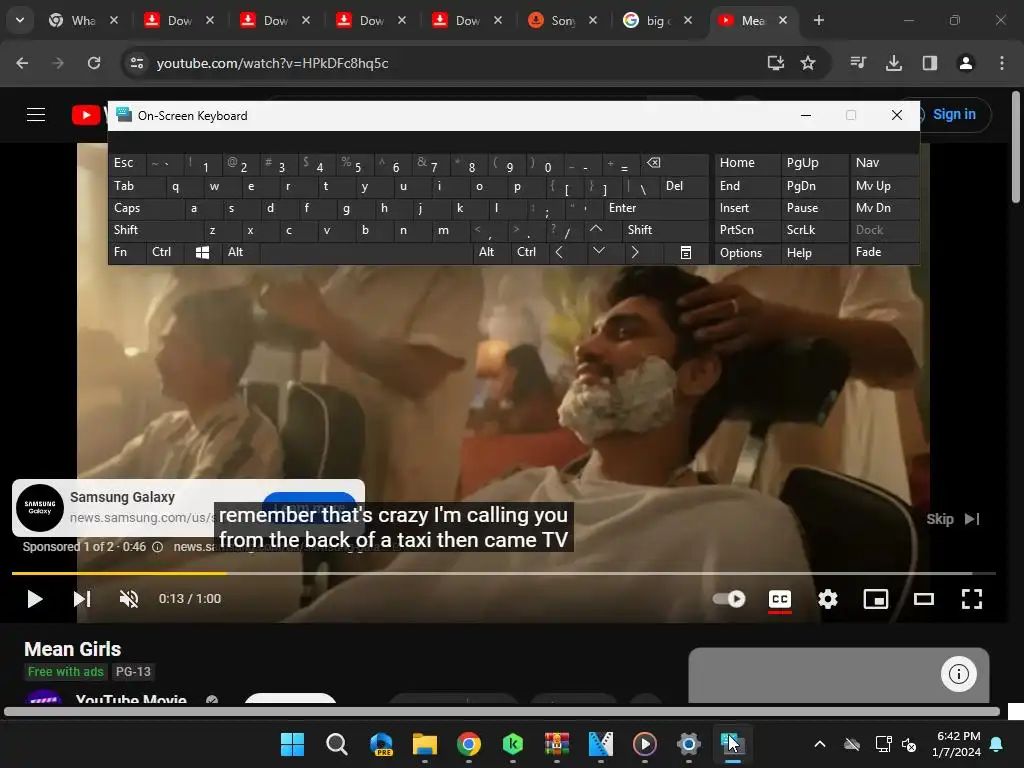Click the Tab key on keyboard
Screen dimensions: 1024x768
point(136,186)
